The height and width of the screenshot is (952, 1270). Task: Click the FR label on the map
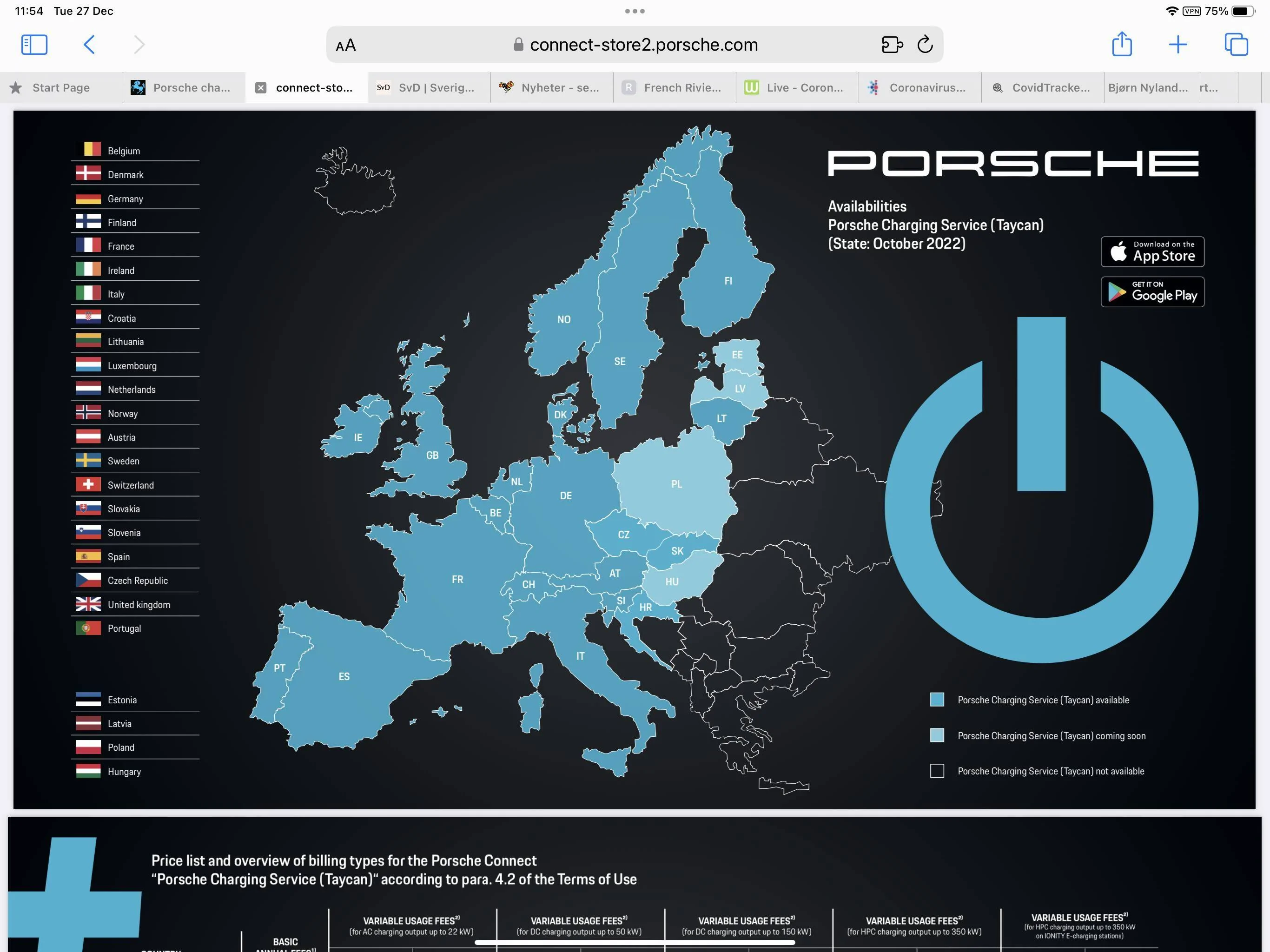[457, 579]
